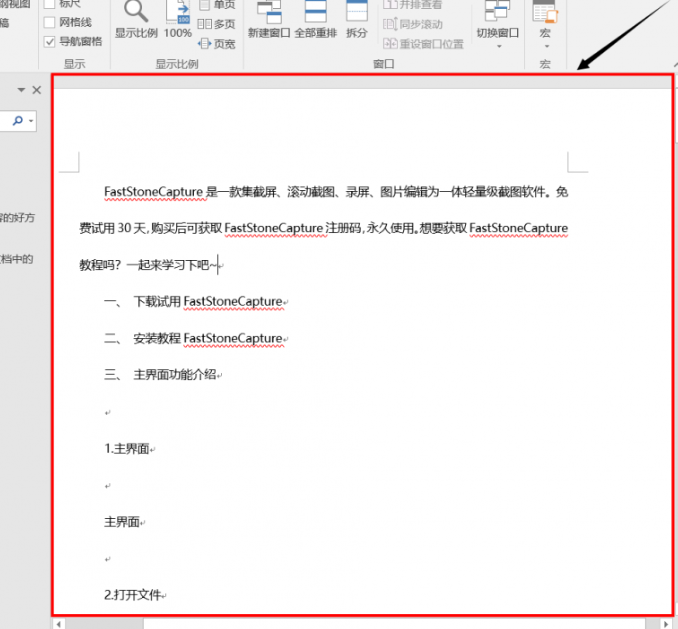The image size is (678, 629).
Task: Split the window with 拆分
Action: (357, 19)
